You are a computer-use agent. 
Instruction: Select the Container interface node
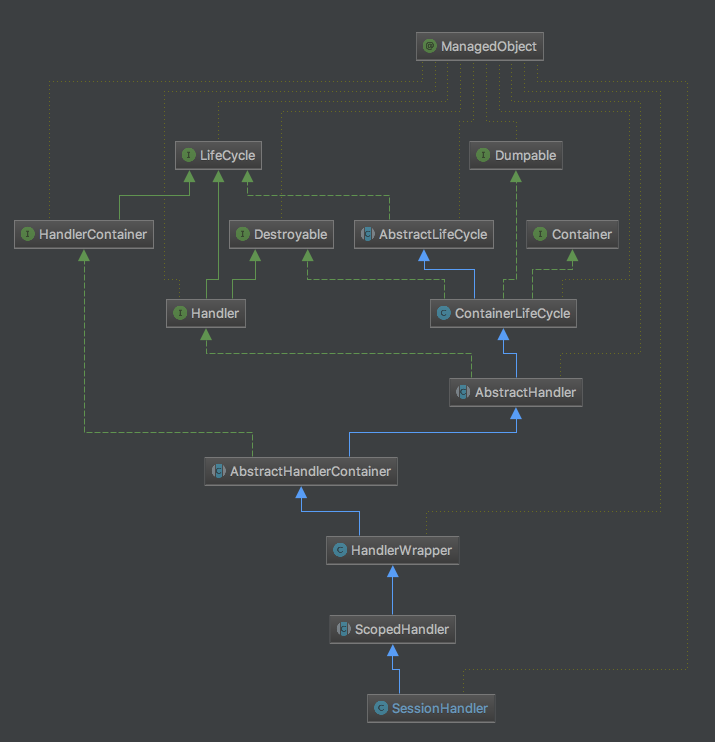(572, 235)
